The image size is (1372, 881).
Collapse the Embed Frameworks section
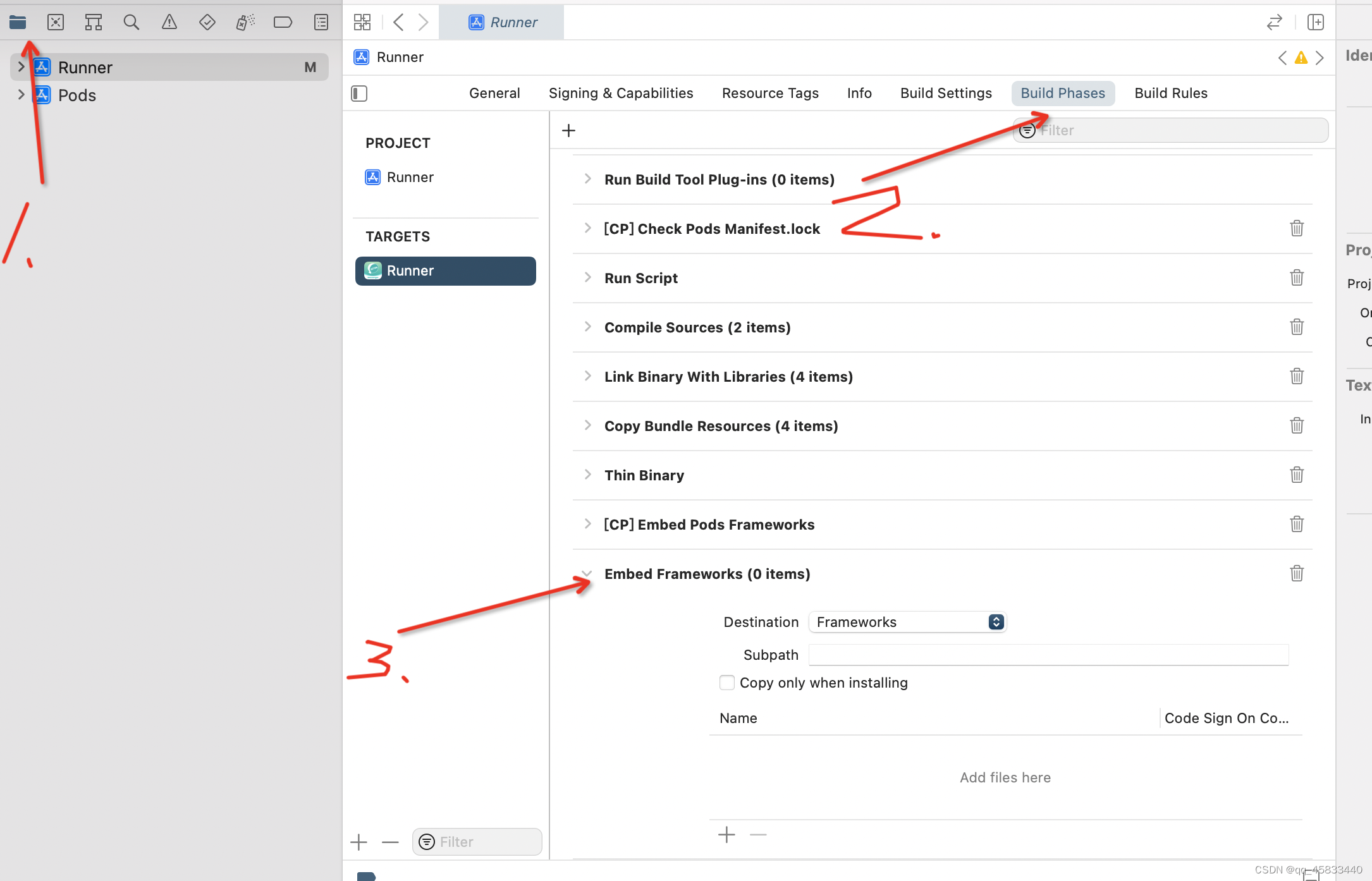tap(587, 574)
